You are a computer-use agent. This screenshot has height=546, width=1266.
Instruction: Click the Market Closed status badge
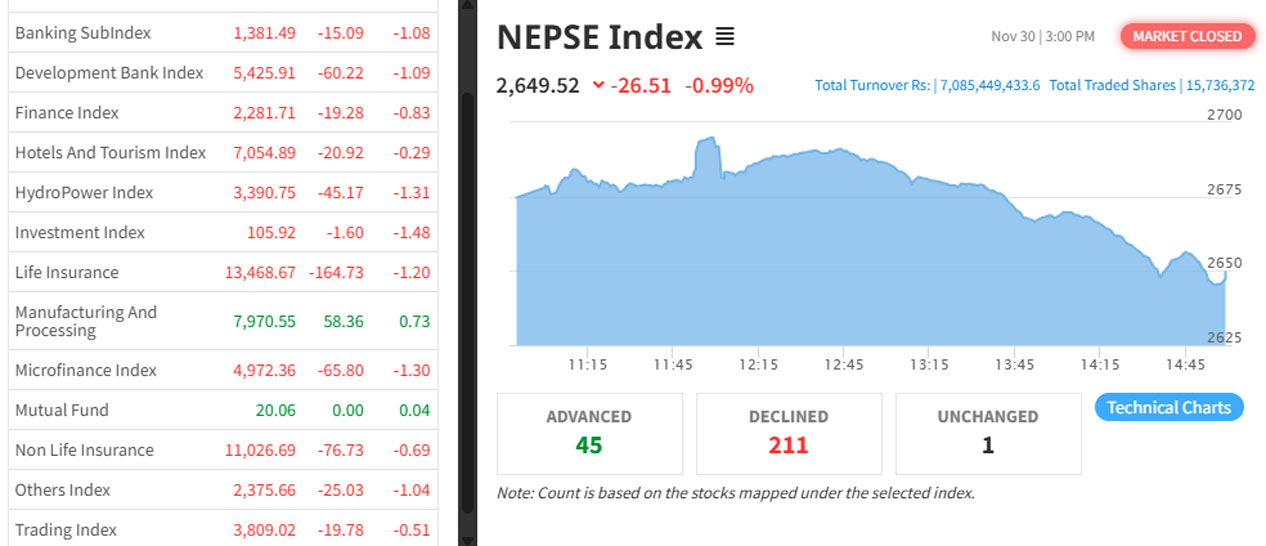coord(1187,36)
